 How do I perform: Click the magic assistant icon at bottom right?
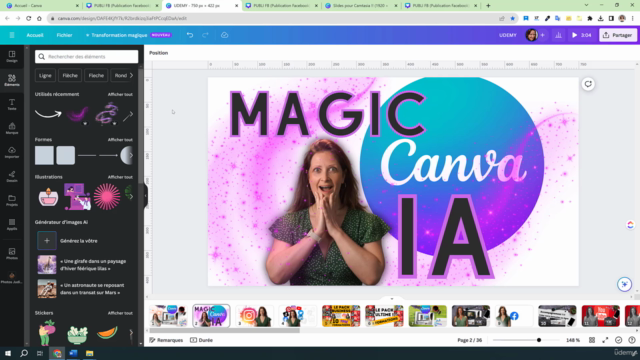(x=624, y=284)
